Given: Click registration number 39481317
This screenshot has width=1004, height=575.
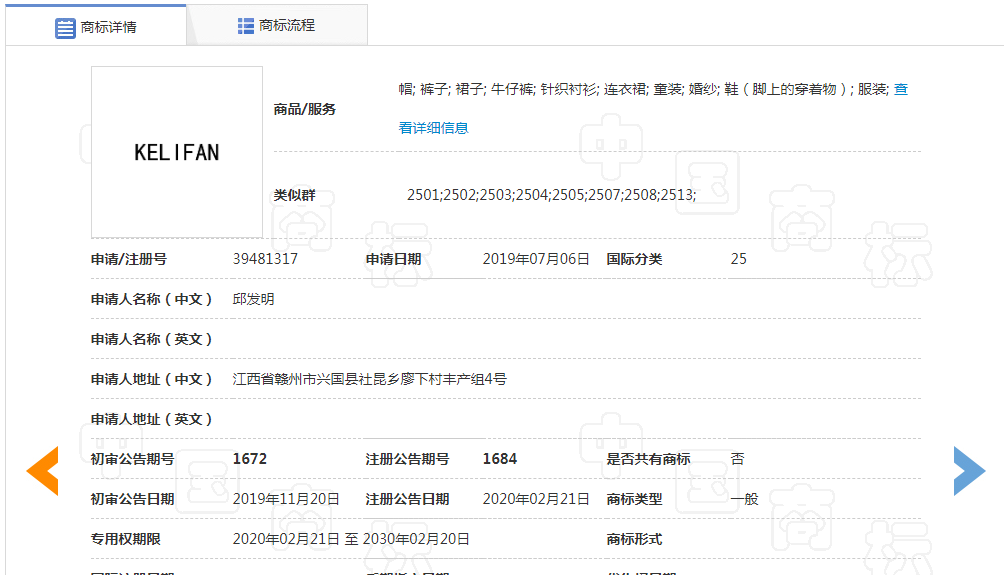Looking at the screenshot, I should point(265,259).
